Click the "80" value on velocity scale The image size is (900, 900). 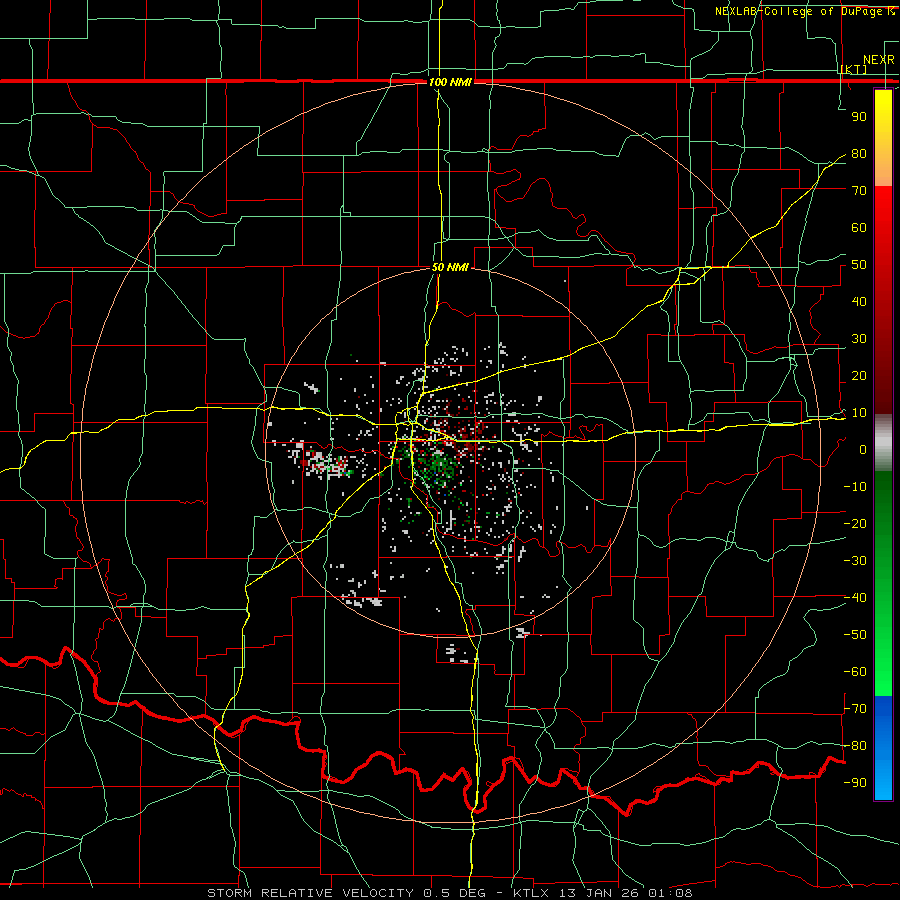[x=859, y=154]
